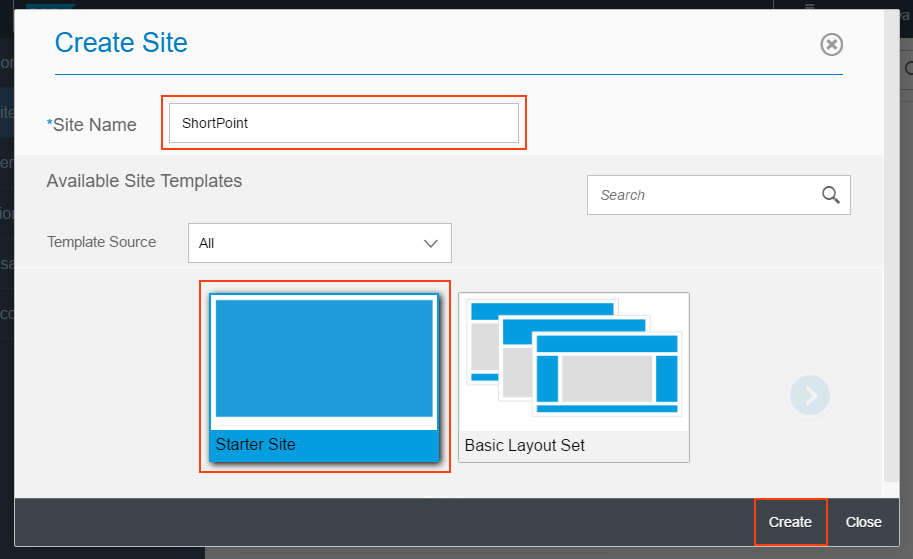Open the Template Source dropdown
The width and height of the screenshot is (913, 559).
tap(320, 243)
